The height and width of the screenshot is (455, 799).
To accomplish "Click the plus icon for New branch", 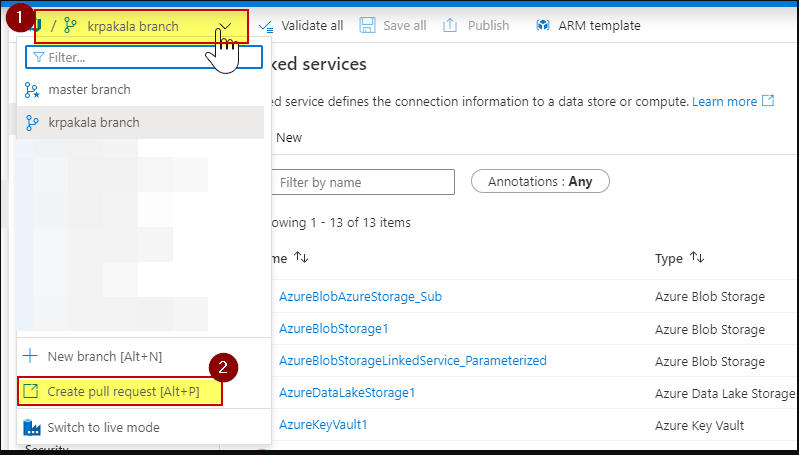I will 31,356.
